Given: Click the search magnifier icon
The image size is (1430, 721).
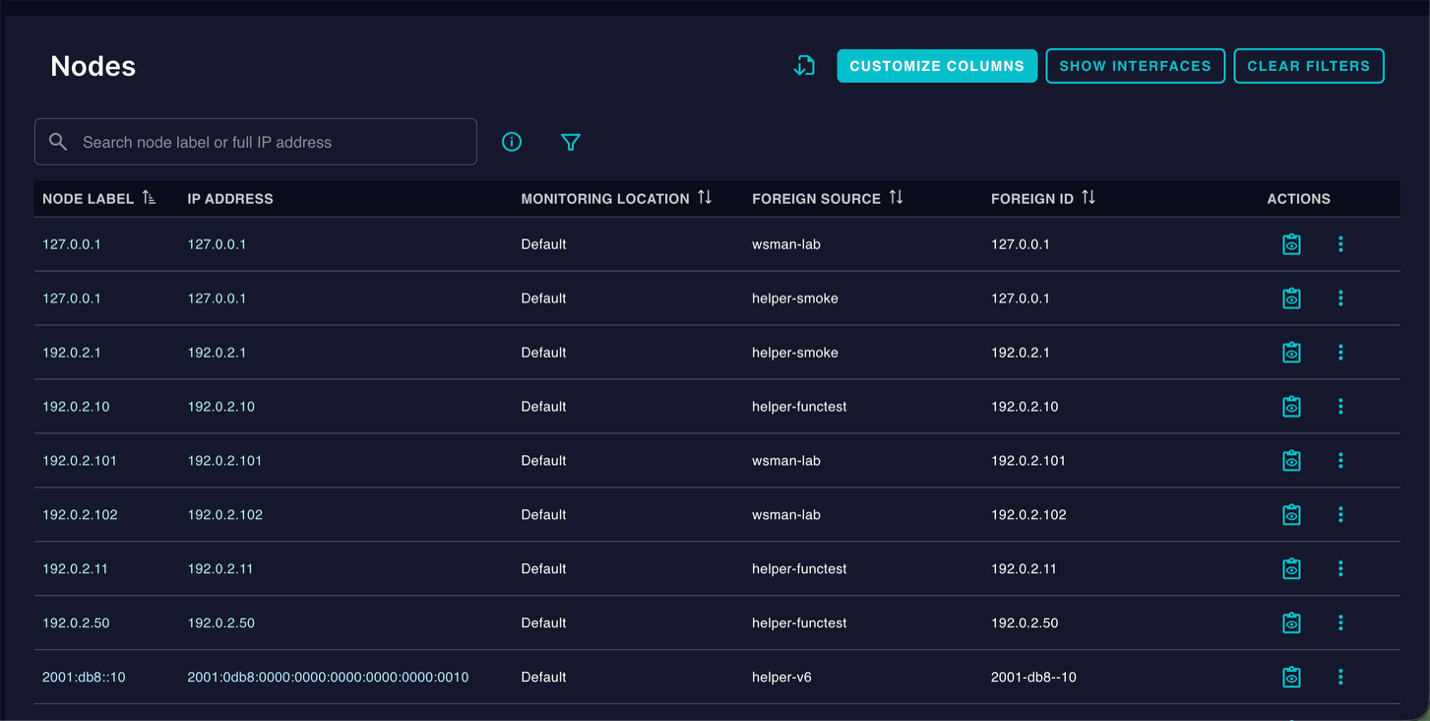Looking at the screenshot, I should click(x=59, y=142).
